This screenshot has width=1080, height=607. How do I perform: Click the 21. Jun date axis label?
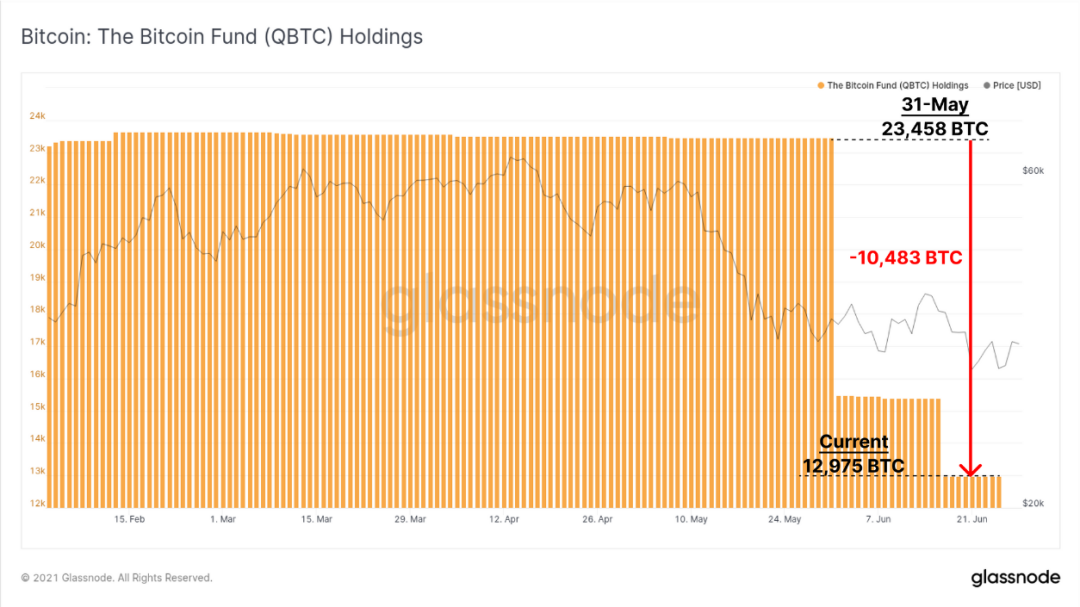click(972, 519)
